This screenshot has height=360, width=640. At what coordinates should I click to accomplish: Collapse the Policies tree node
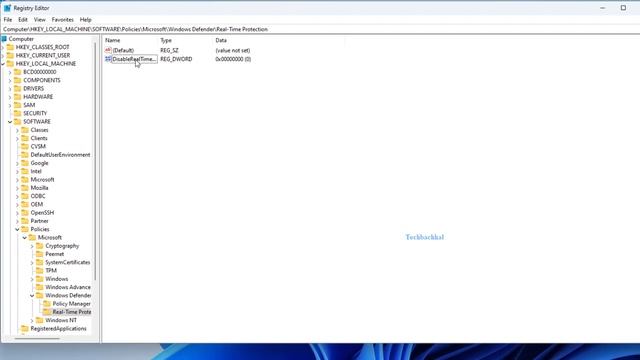point(17,229)
